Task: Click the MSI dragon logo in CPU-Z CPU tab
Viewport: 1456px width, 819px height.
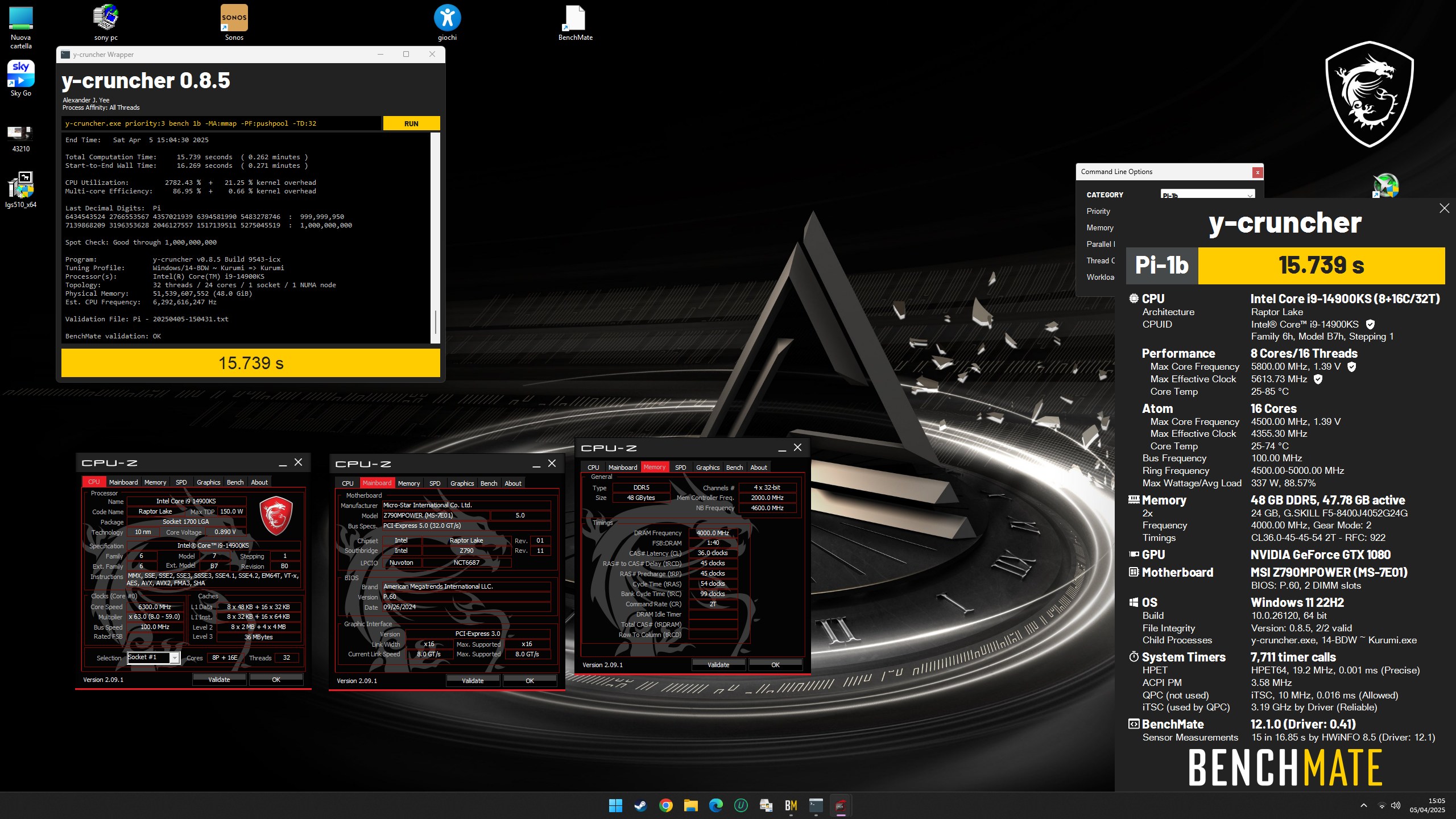Action: [276, 515]
